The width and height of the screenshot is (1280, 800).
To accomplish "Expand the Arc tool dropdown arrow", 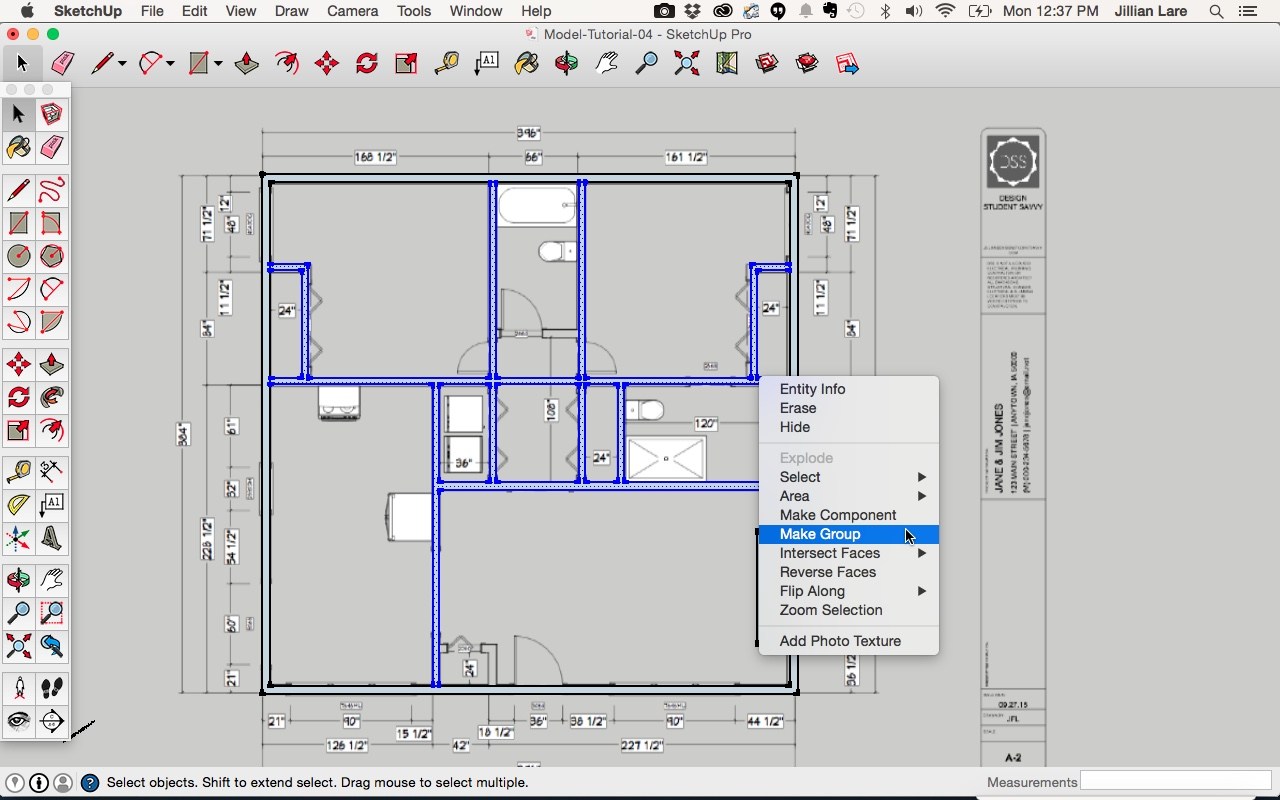I will [170, 64].
